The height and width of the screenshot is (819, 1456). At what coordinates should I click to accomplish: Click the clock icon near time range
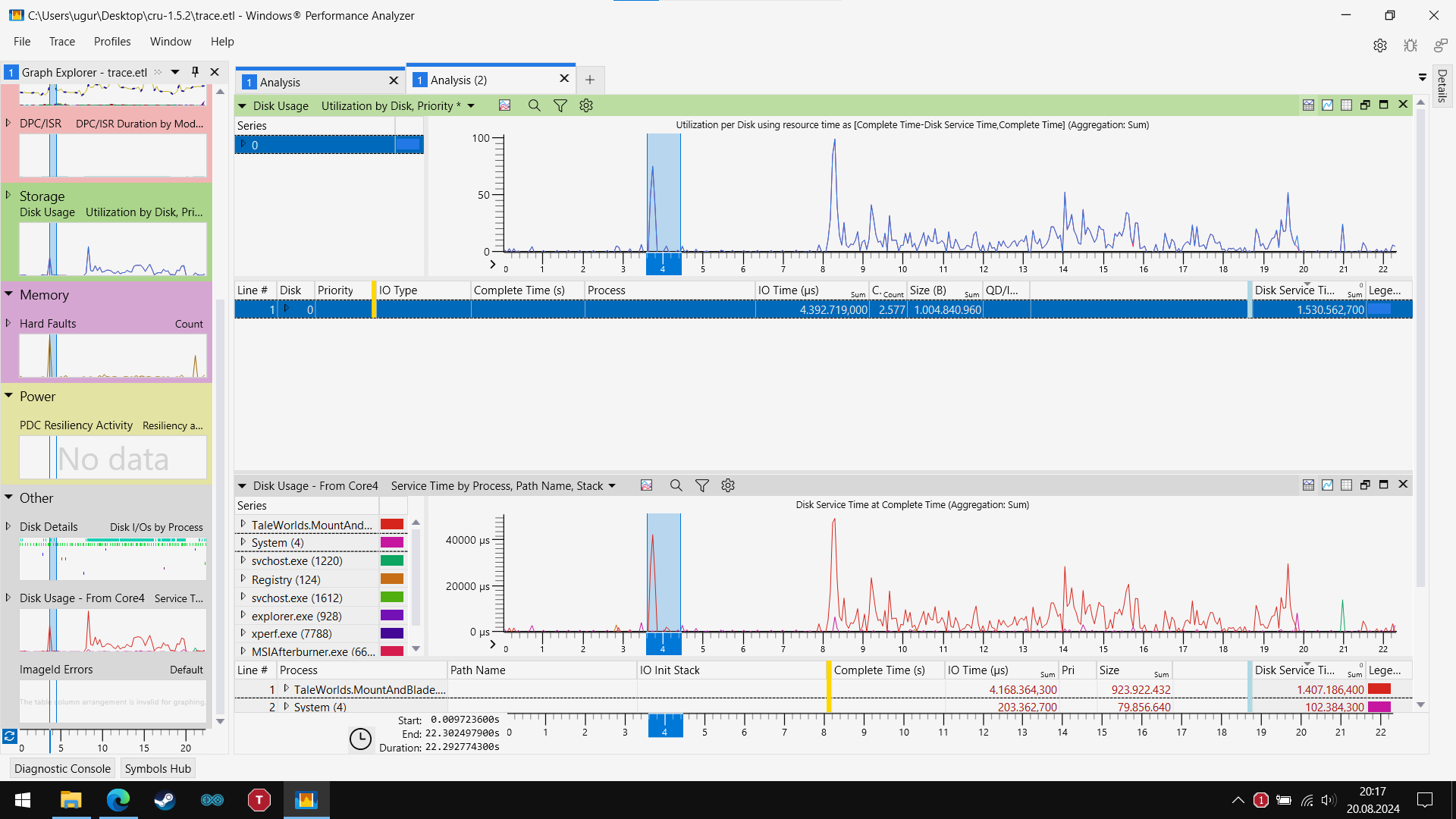[x=360, y=739]
